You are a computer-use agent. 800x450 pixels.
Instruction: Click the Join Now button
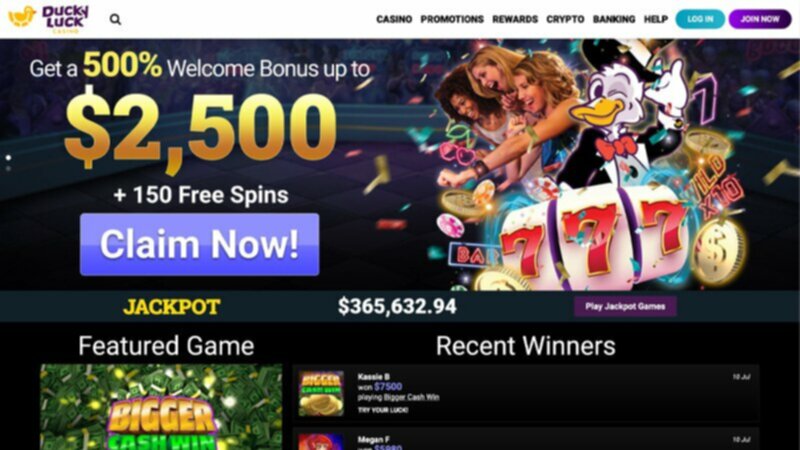point(760,19)
